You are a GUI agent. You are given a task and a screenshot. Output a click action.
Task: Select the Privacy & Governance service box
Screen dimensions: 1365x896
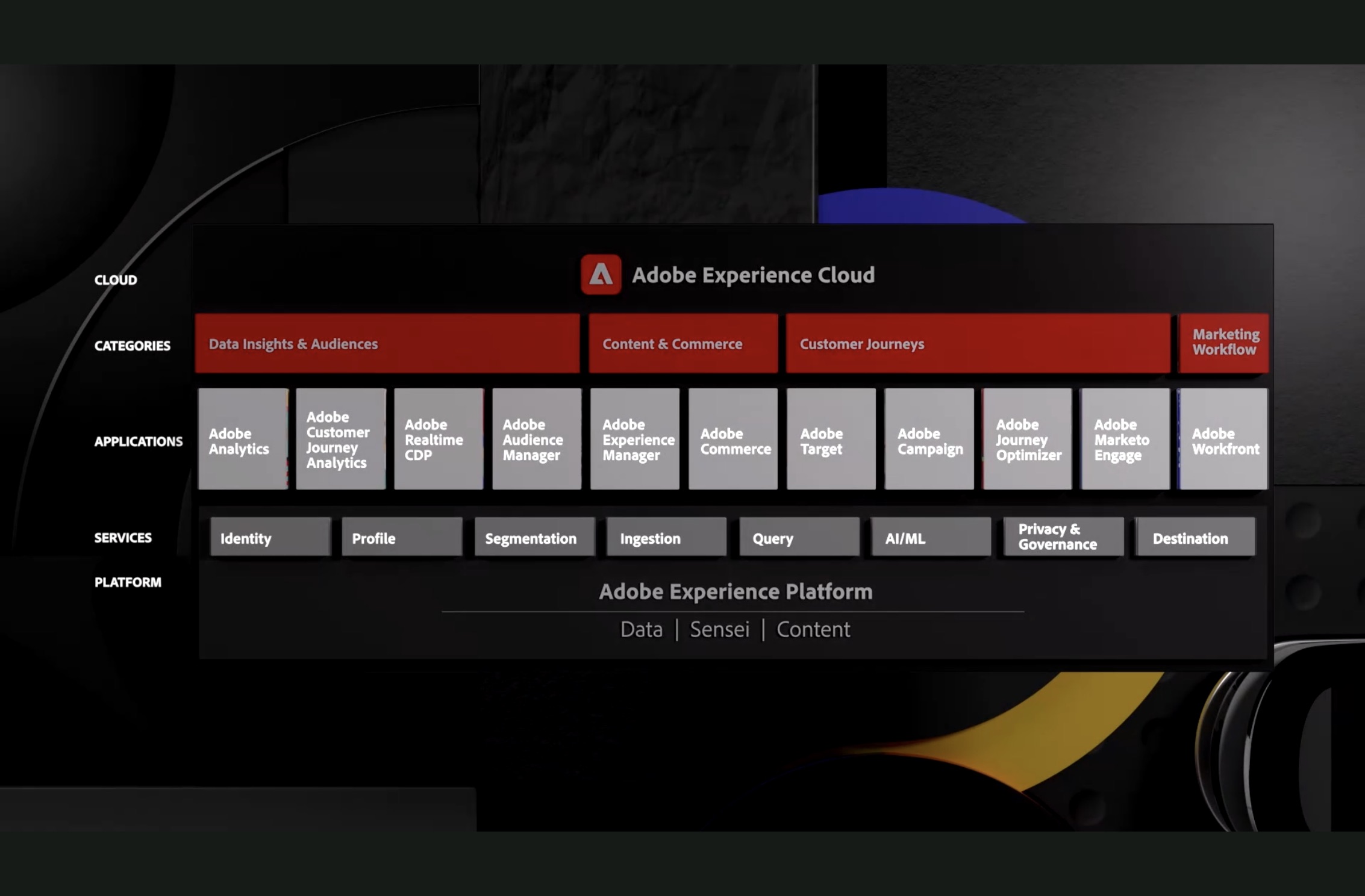1064,537
